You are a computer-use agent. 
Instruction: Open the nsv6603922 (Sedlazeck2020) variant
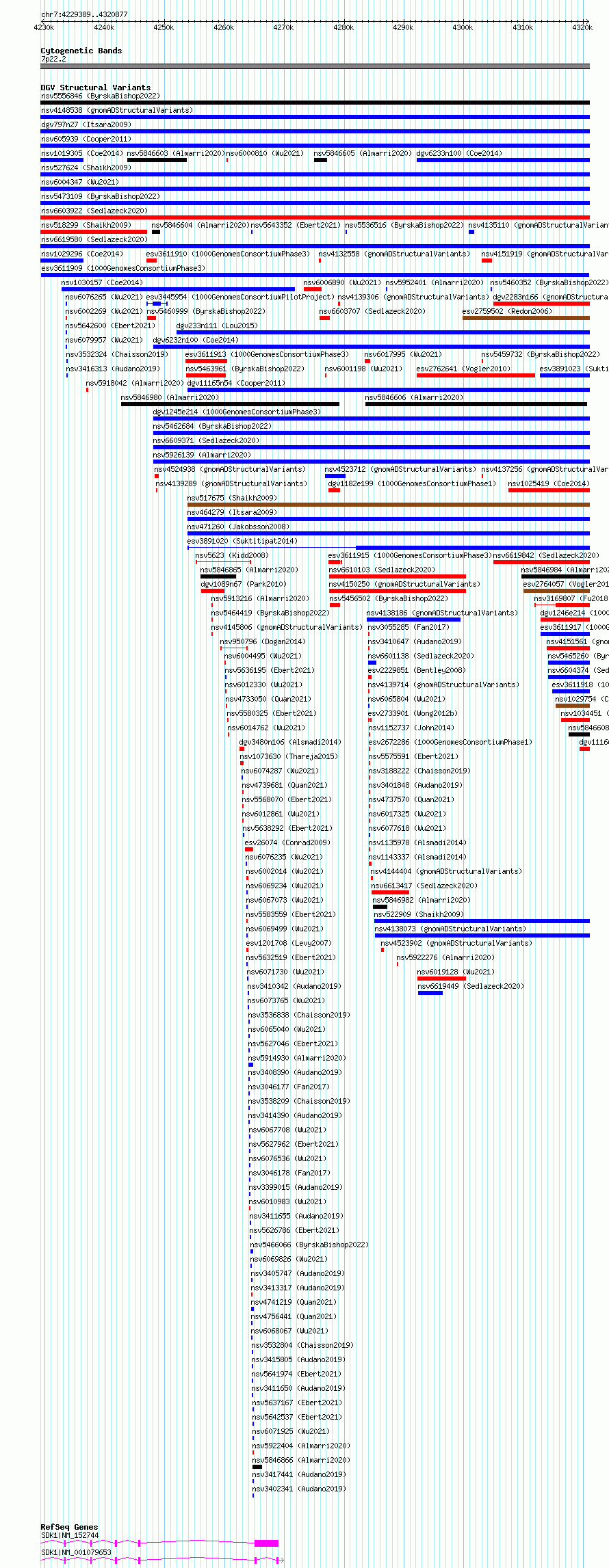point(94,211)
